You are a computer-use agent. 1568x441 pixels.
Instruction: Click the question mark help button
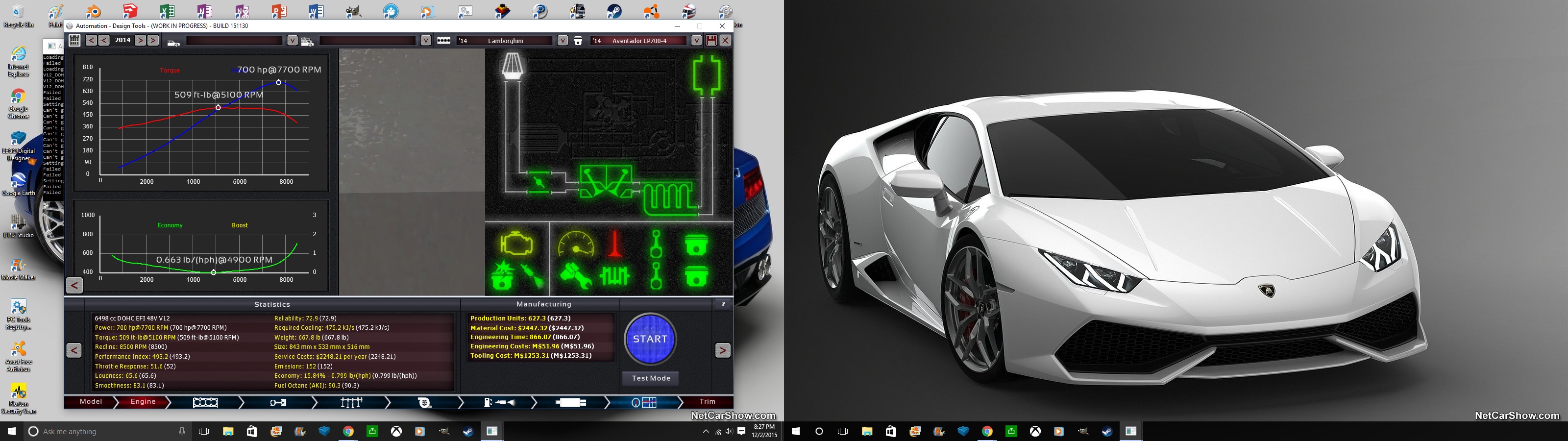tap(723, 304)
